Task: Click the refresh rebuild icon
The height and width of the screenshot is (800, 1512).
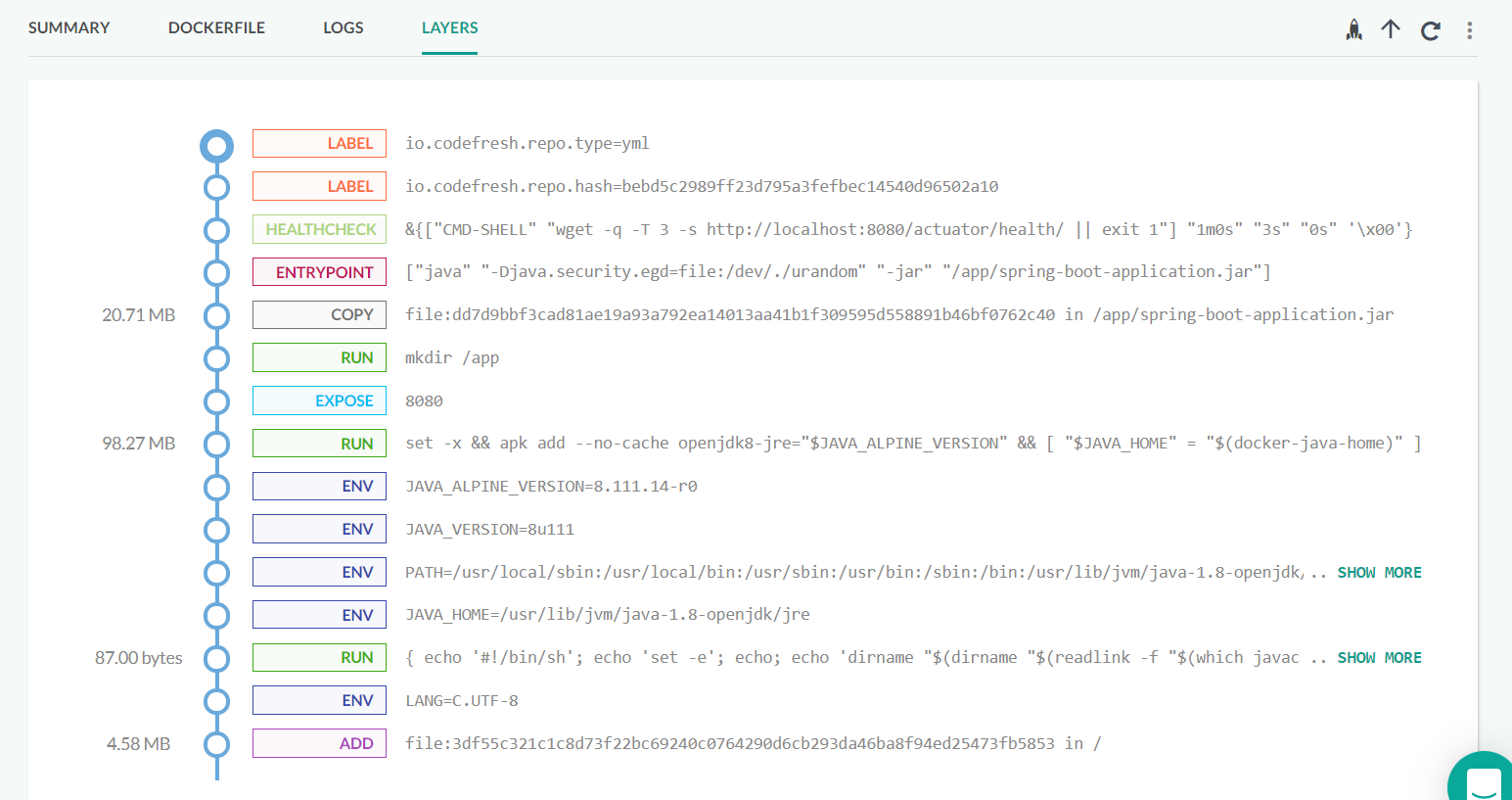Action: click(1430, 30)
